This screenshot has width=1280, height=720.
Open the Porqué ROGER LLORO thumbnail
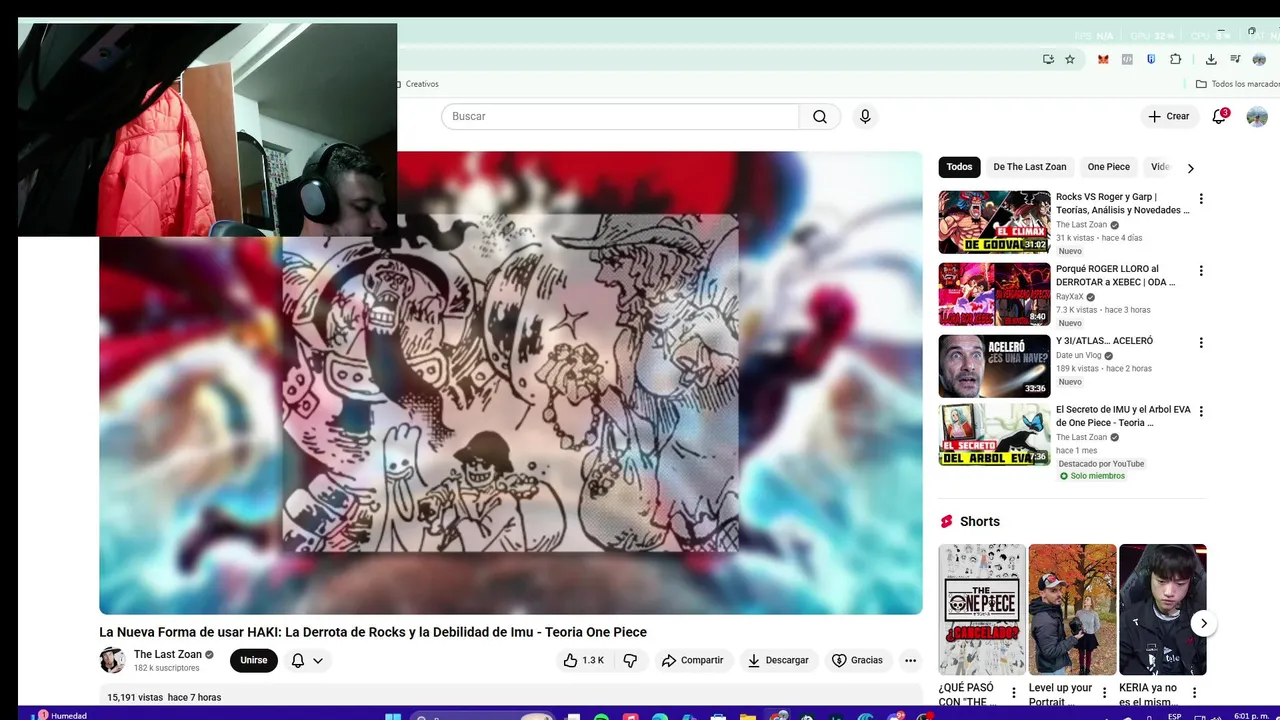pos(994,294)
